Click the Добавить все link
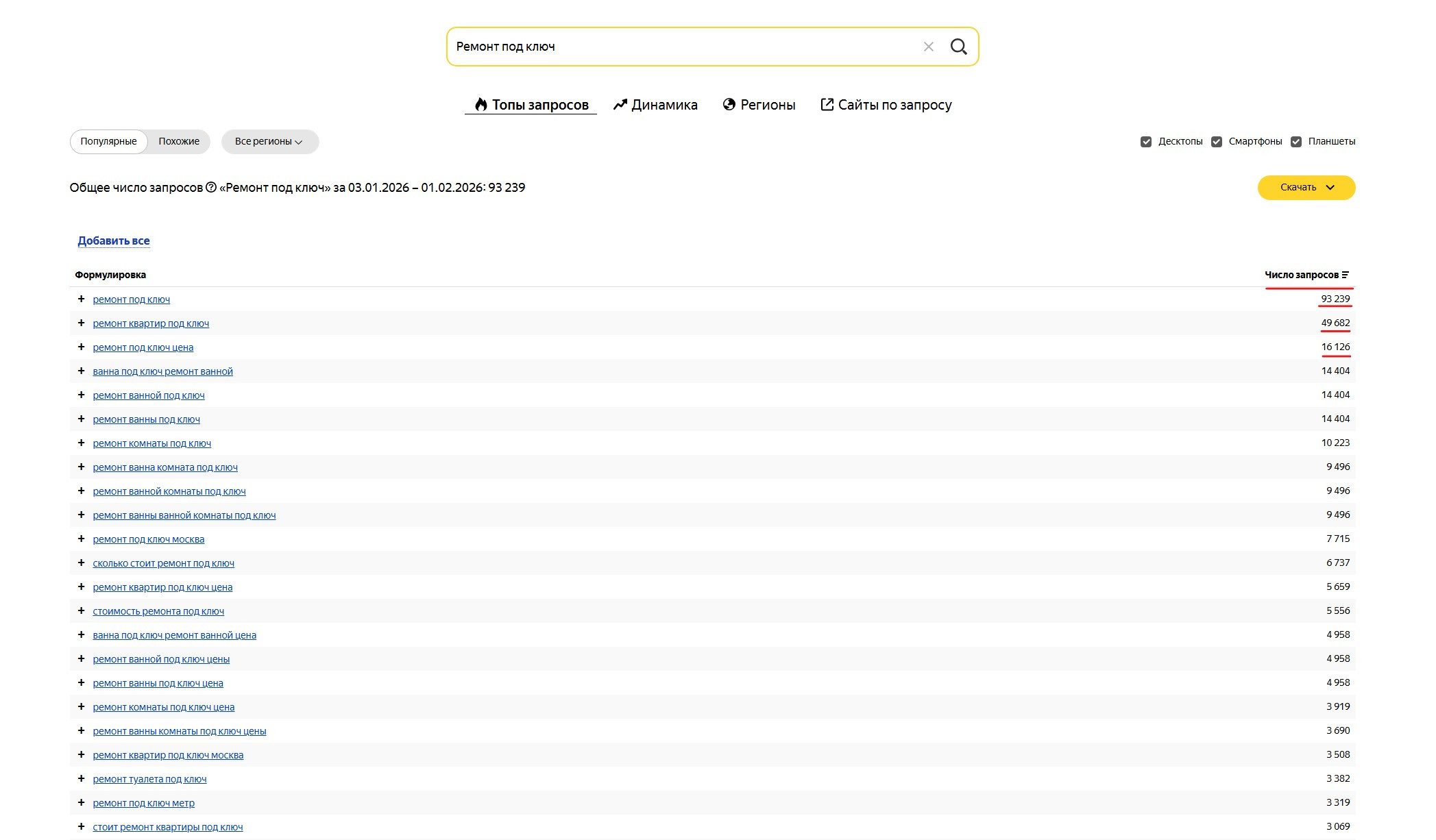Image resolution: width=1436 pixels, height=840 pixels. click(114, 241)
